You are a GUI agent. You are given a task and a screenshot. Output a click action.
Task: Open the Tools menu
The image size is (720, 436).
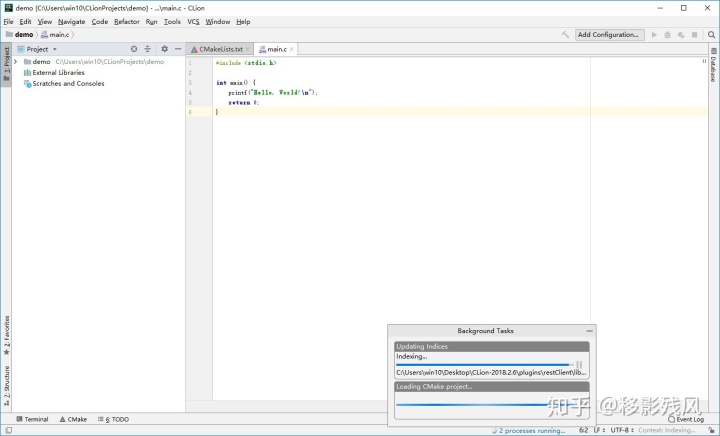coord(172,22)
